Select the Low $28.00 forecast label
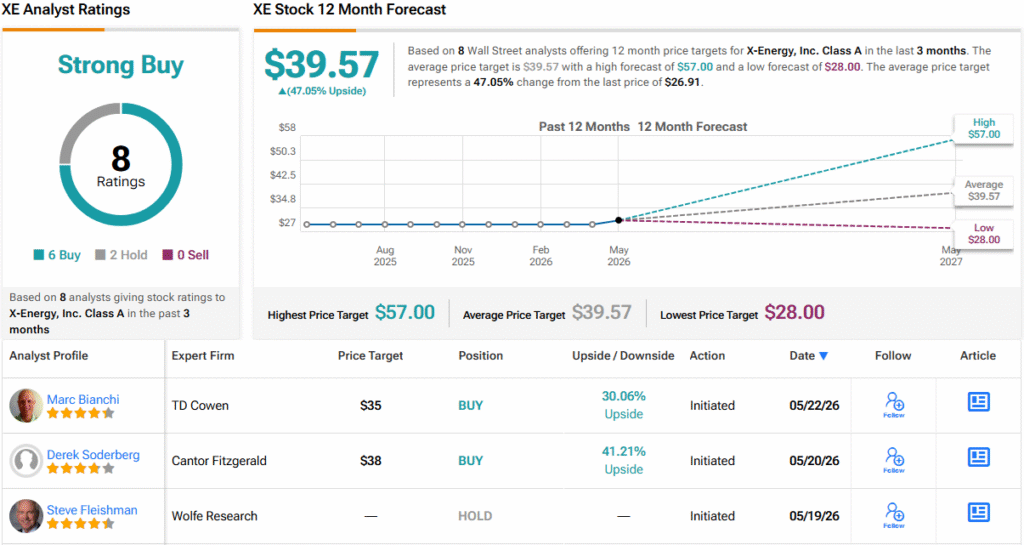 pos(984,234)
